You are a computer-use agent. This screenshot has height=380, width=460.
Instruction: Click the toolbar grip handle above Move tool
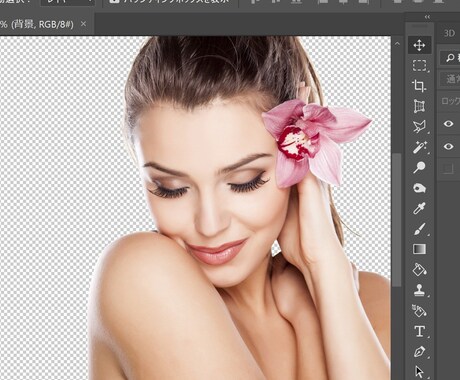point(419,26)
